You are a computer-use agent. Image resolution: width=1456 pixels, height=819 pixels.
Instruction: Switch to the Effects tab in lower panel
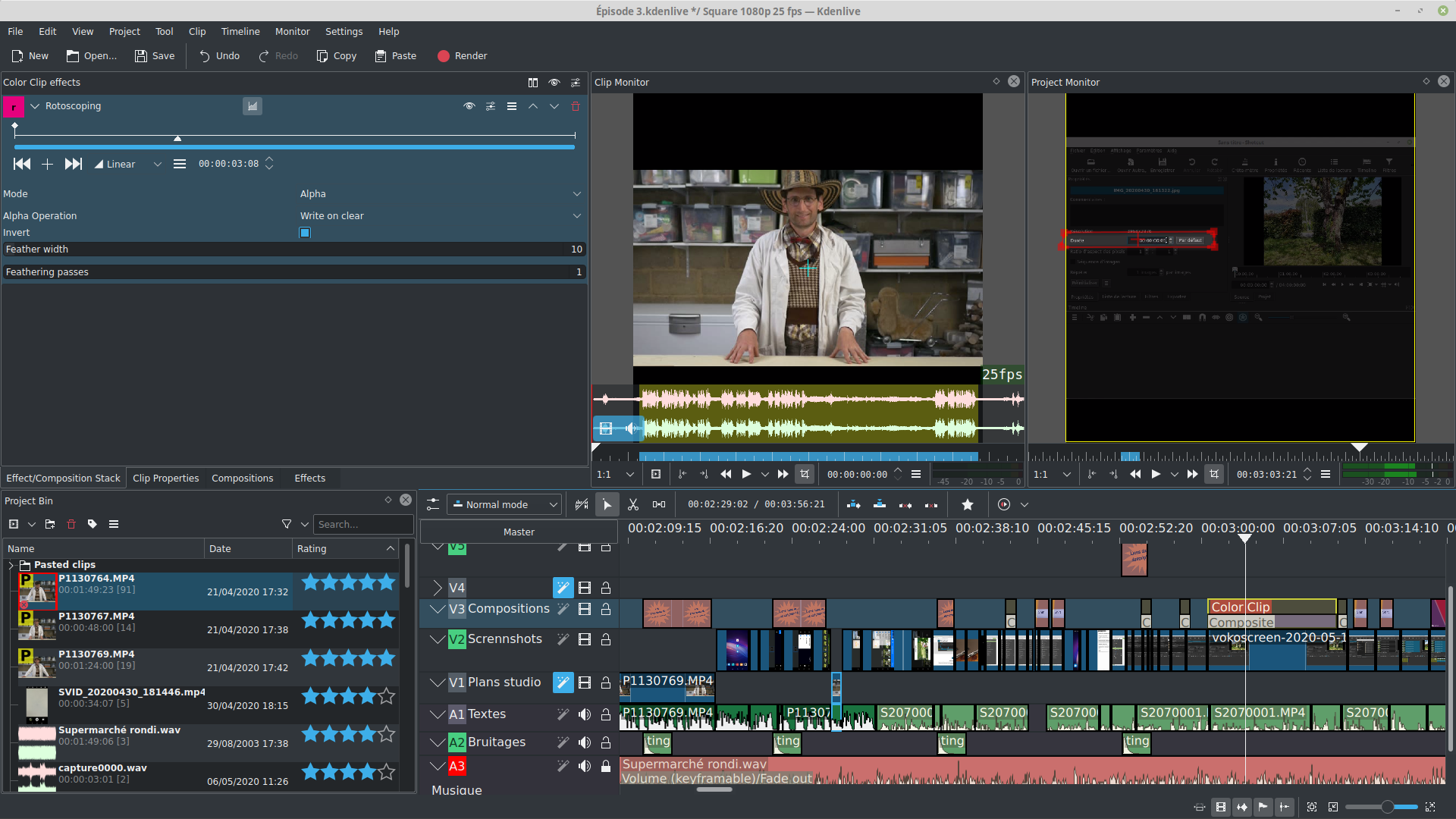[x=309, y=478]
